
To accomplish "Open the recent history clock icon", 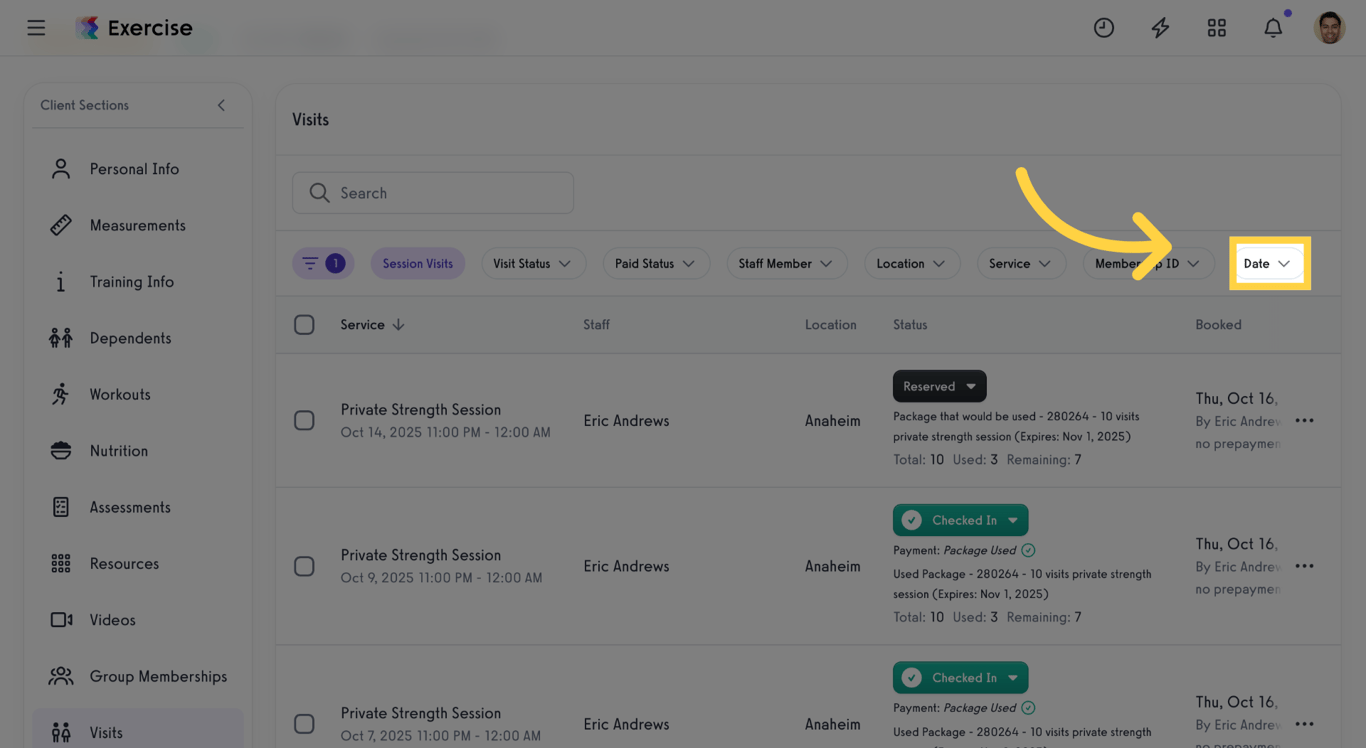I will pyautogui.click(x=1104, y=27).
